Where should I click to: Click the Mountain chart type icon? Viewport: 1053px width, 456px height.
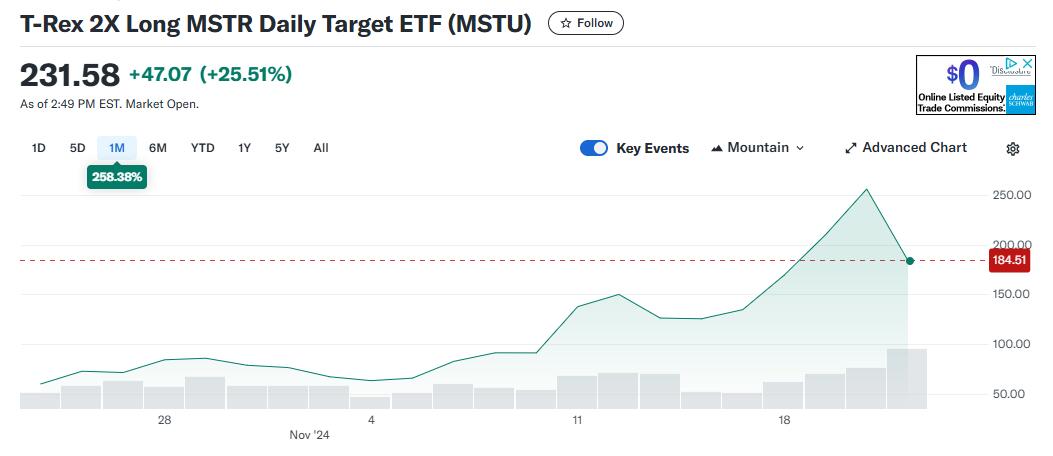[717, 148]
